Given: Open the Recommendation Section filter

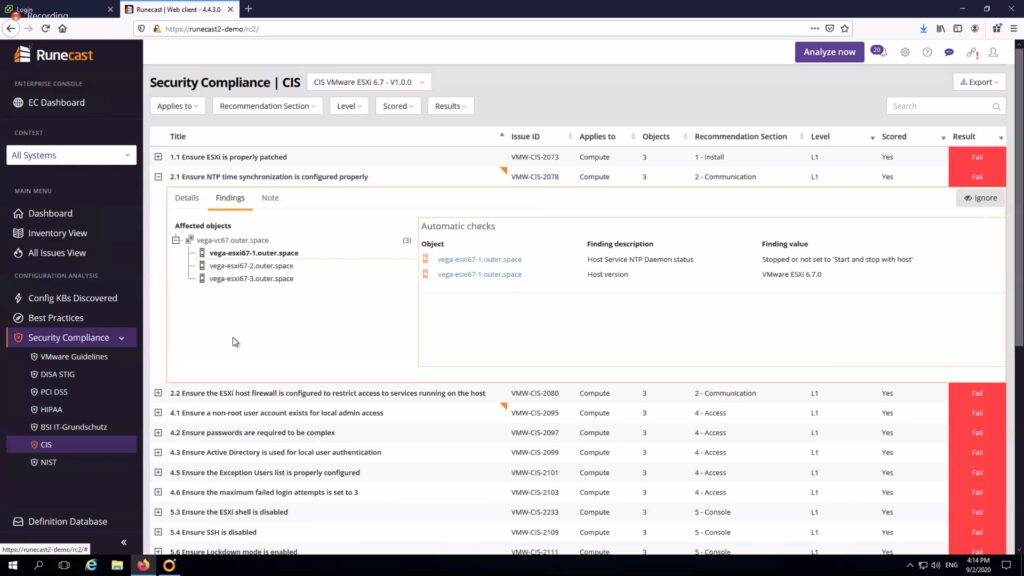Looking at the screenshot, I should pos(267,106).
